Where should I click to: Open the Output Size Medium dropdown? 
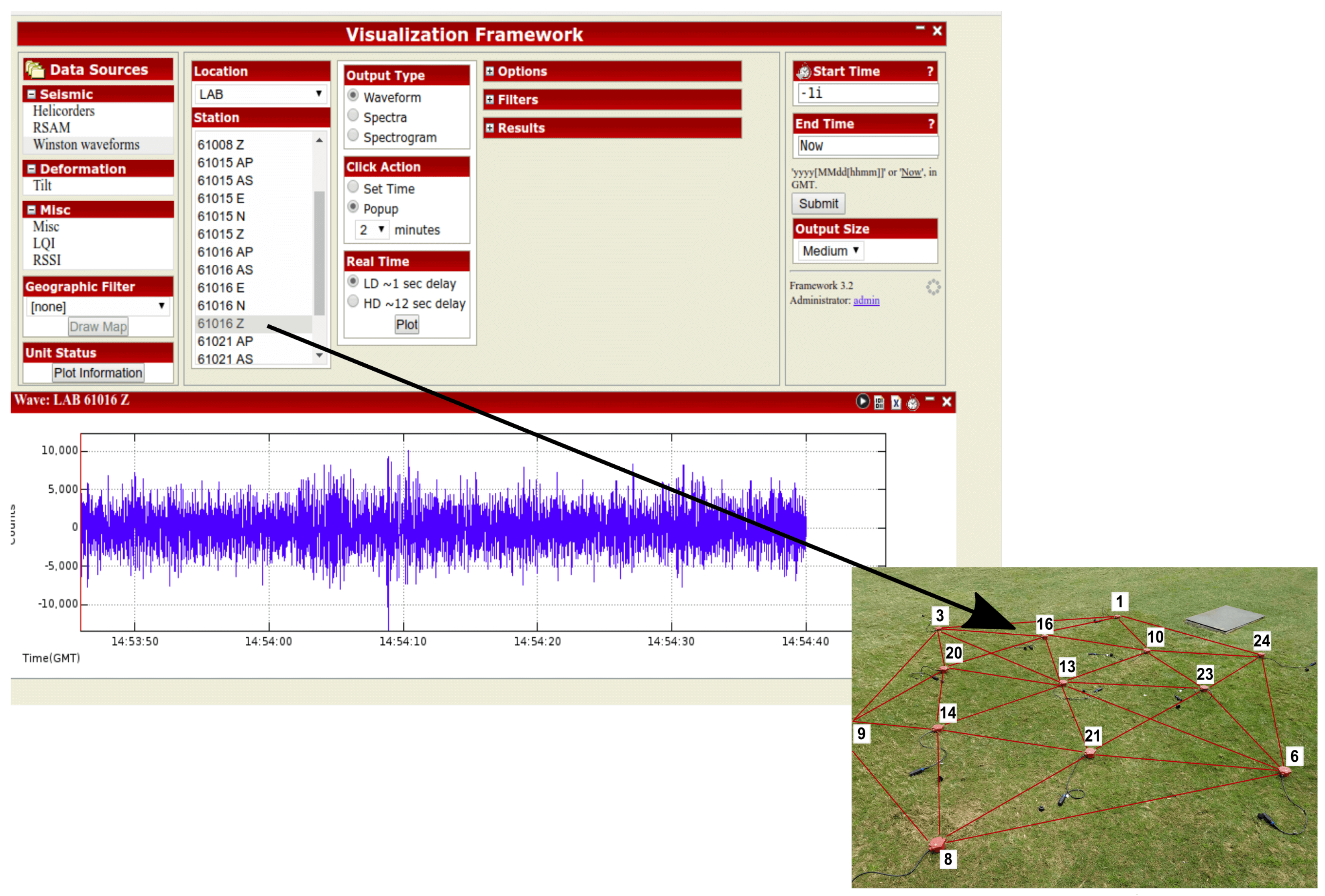830,251
